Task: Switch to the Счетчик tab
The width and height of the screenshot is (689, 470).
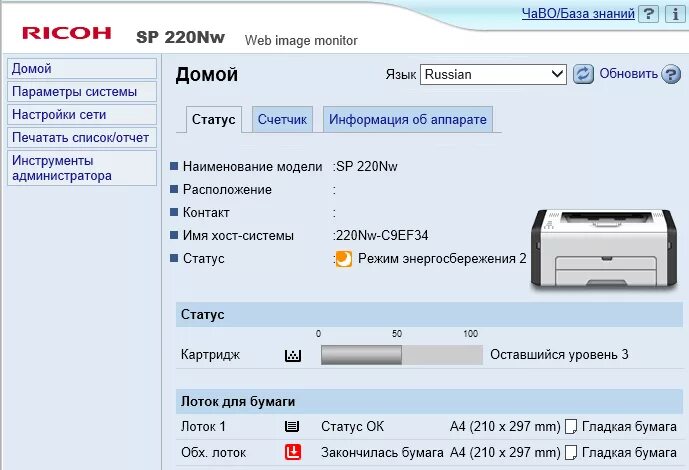Action: (282, 119)
